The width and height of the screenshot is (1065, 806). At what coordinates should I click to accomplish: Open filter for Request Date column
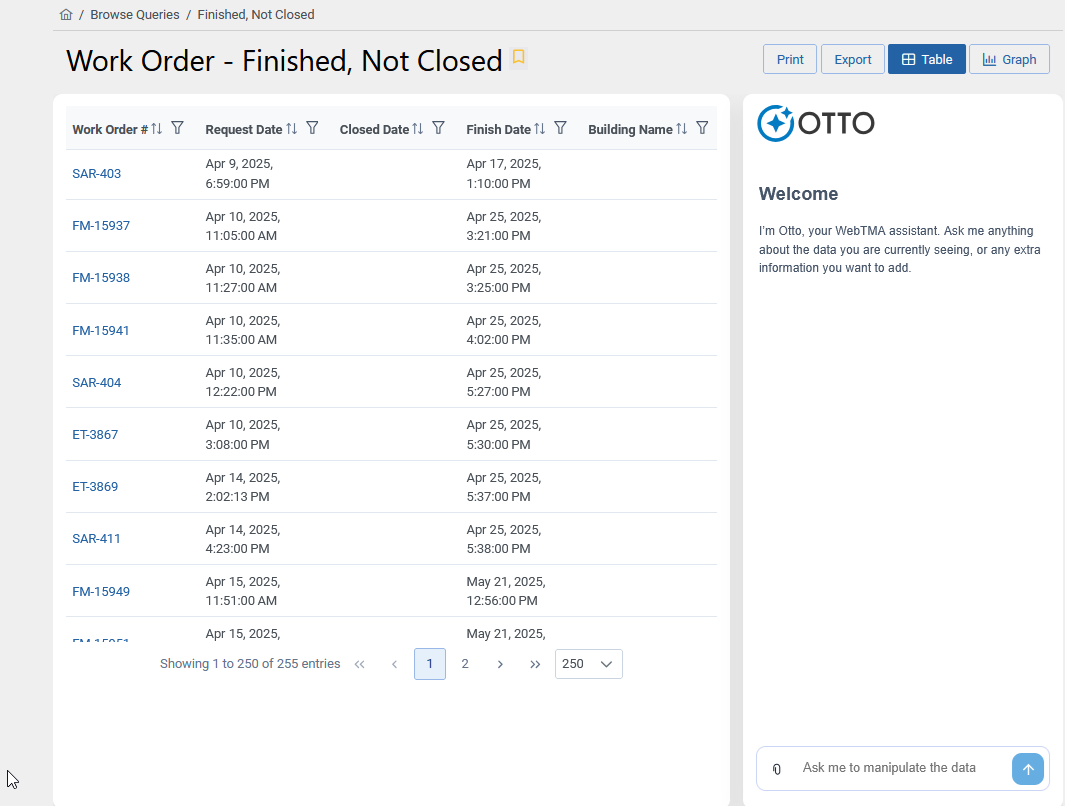312,128
